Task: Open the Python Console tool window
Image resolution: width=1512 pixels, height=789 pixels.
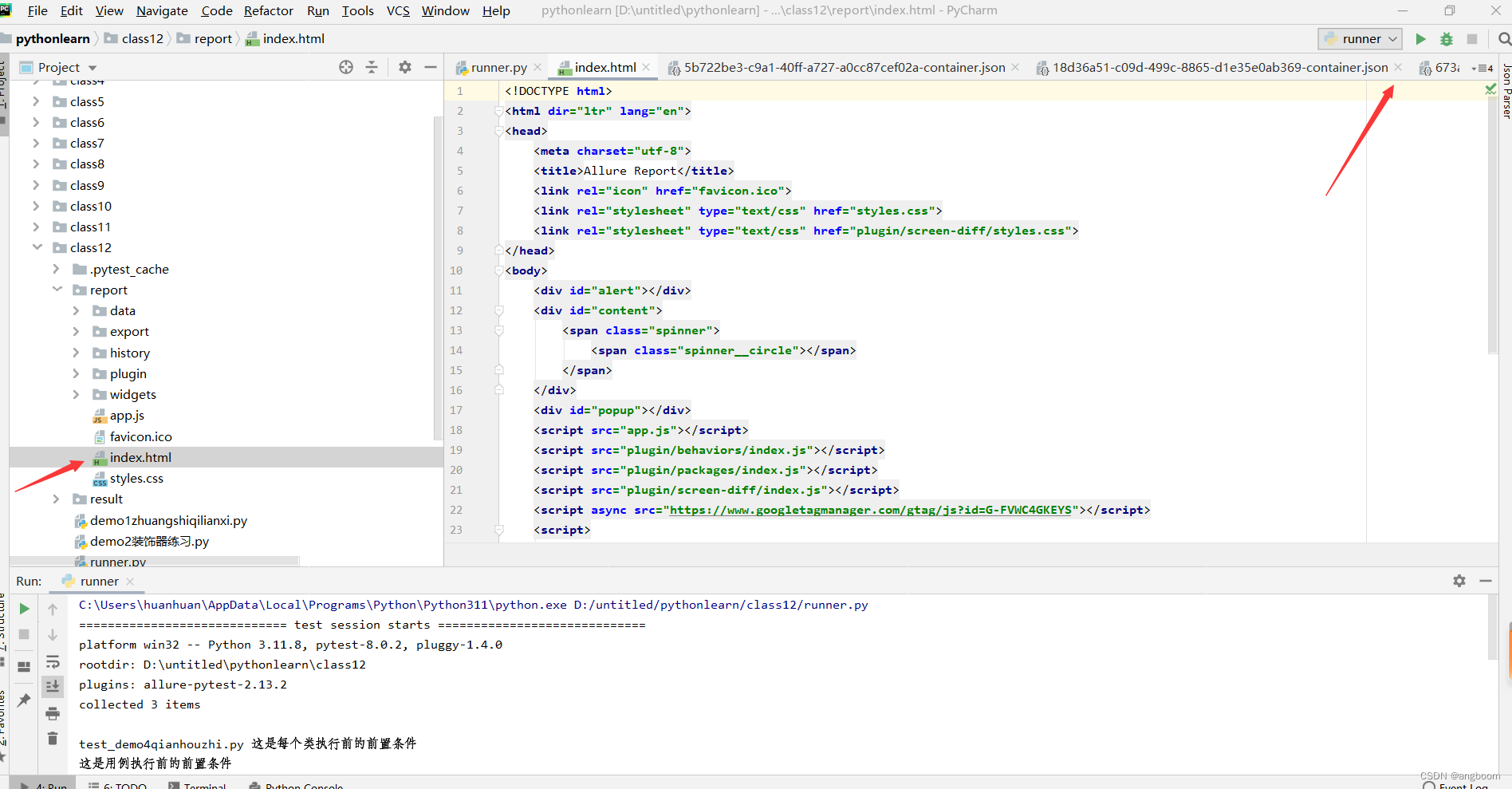Action: (297, 785)
